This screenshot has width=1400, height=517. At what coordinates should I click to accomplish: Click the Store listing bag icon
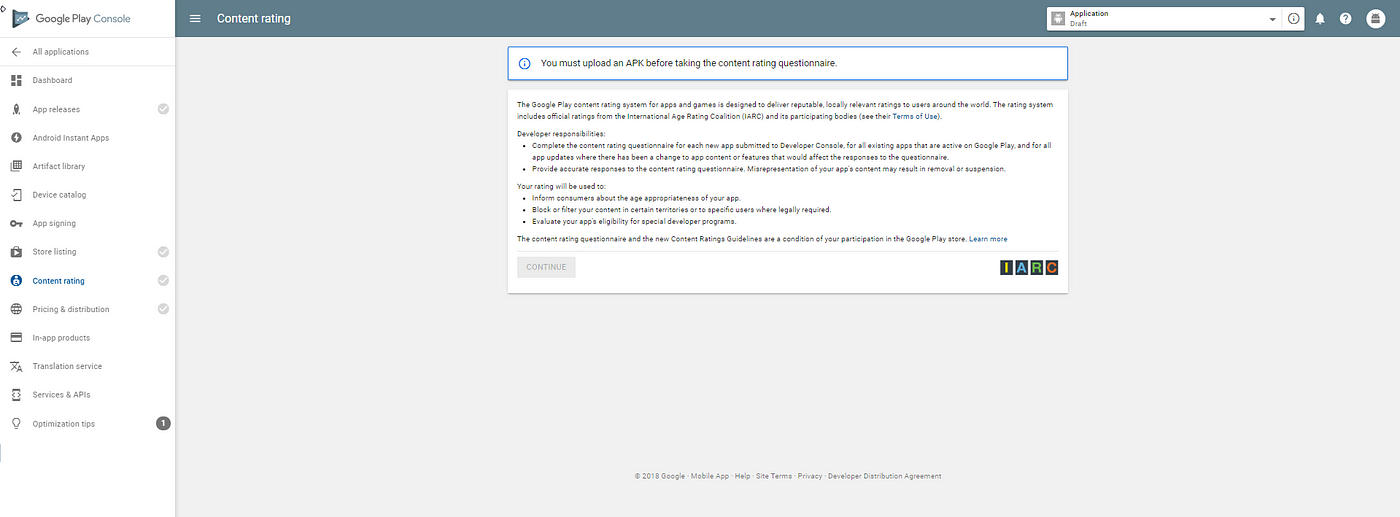click(x=16, y=252)
